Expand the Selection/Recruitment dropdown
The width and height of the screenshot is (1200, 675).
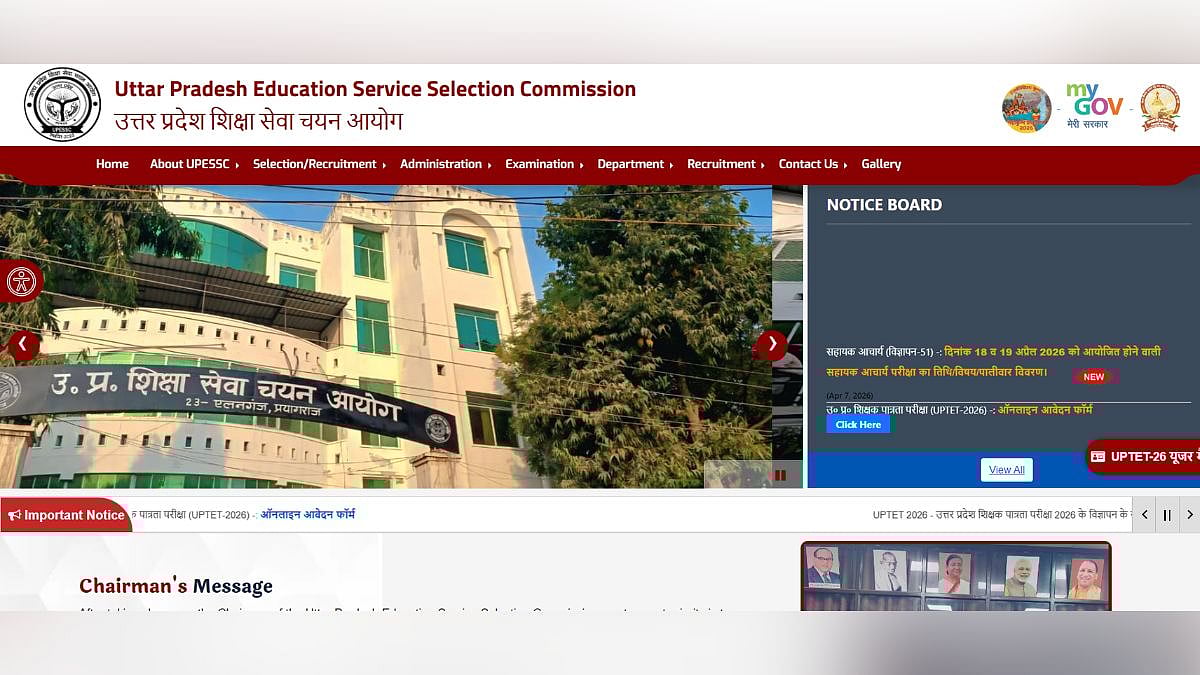tap(318, 164)
